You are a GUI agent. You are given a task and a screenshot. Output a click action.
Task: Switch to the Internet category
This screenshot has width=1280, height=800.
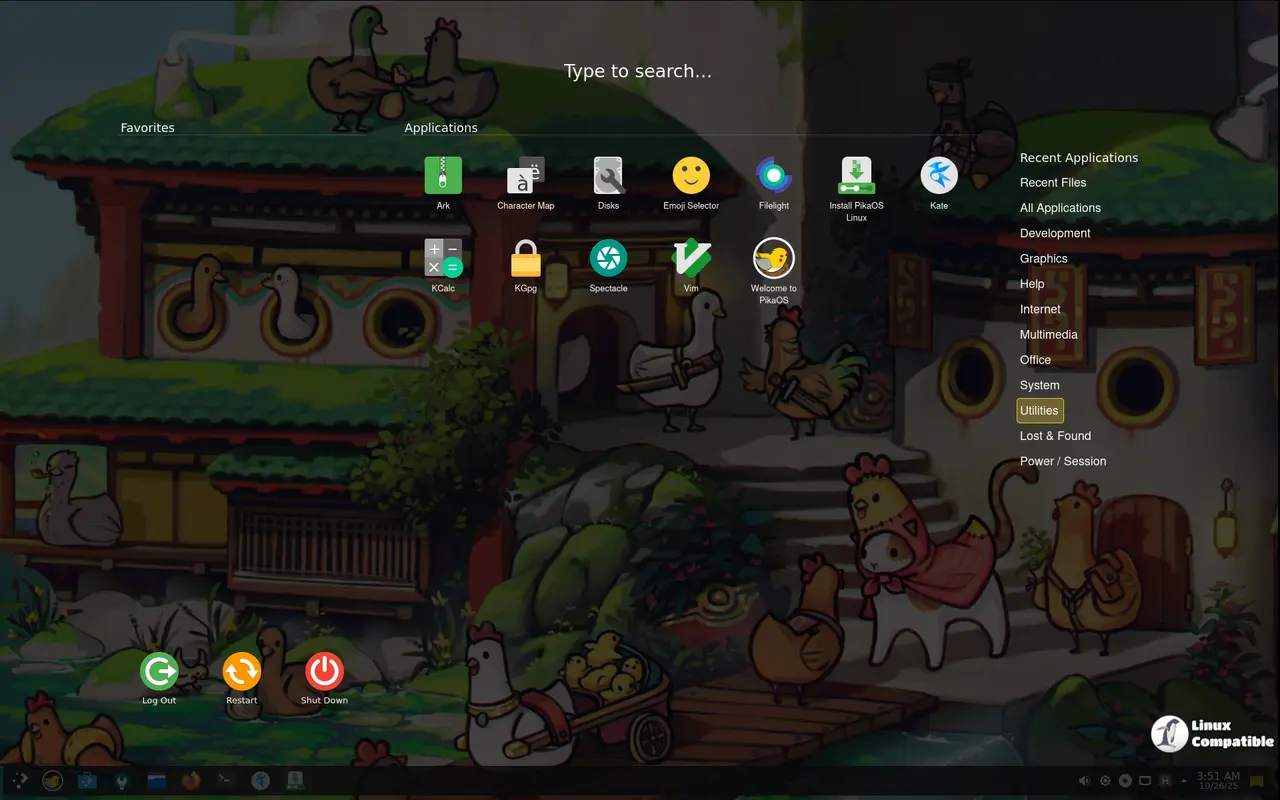click(1040, 309)
